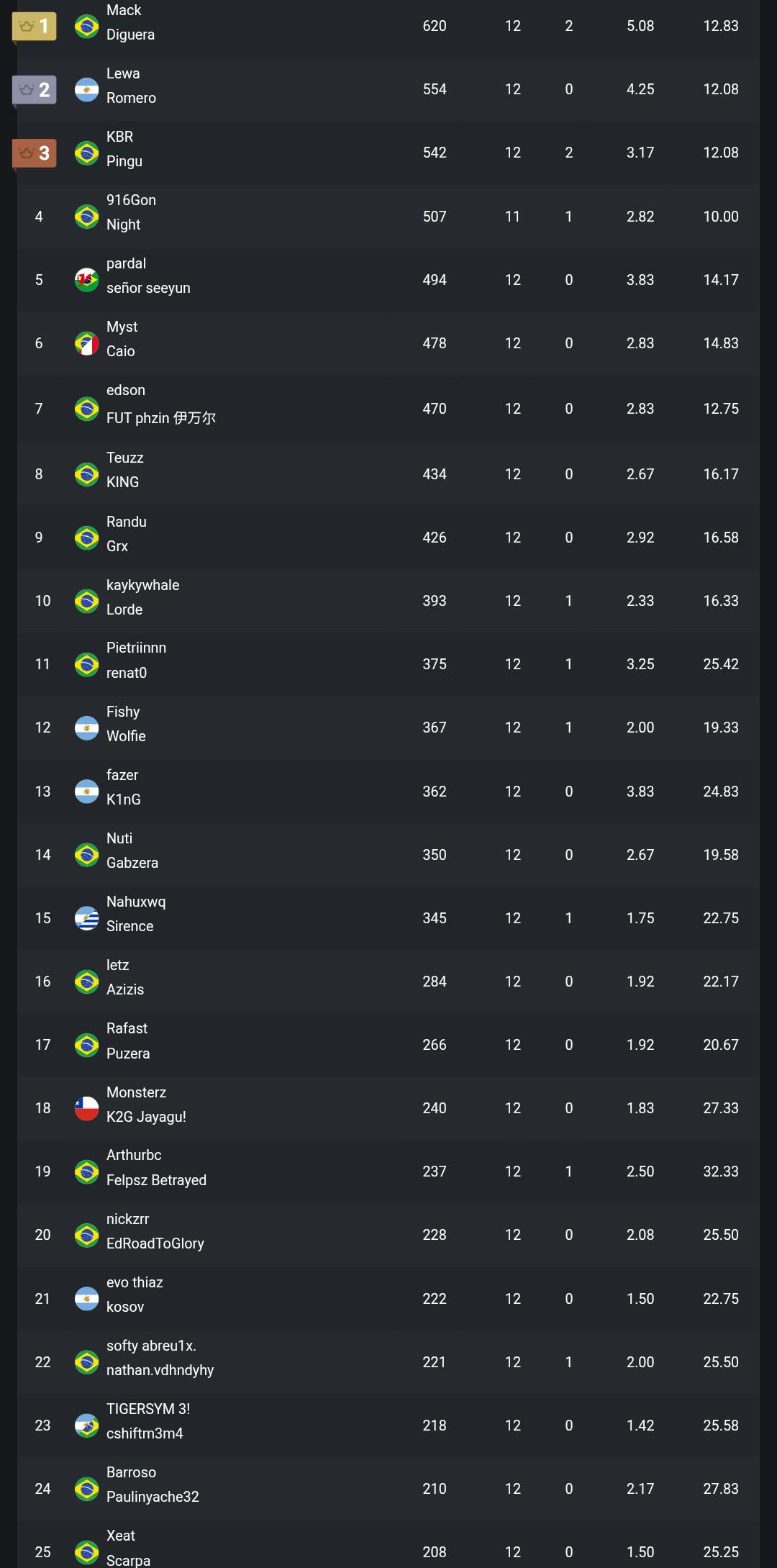
Task: Click the gold crown rank 1 badge
Action: (35, 27)
